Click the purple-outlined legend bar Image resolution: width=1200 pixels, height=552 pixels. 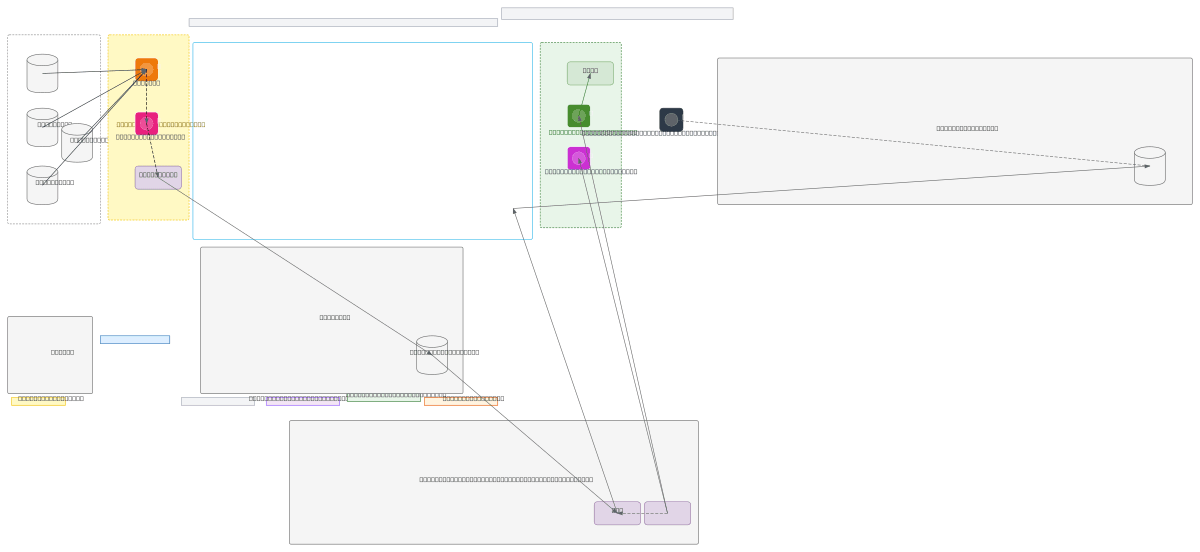click(302, 401)
